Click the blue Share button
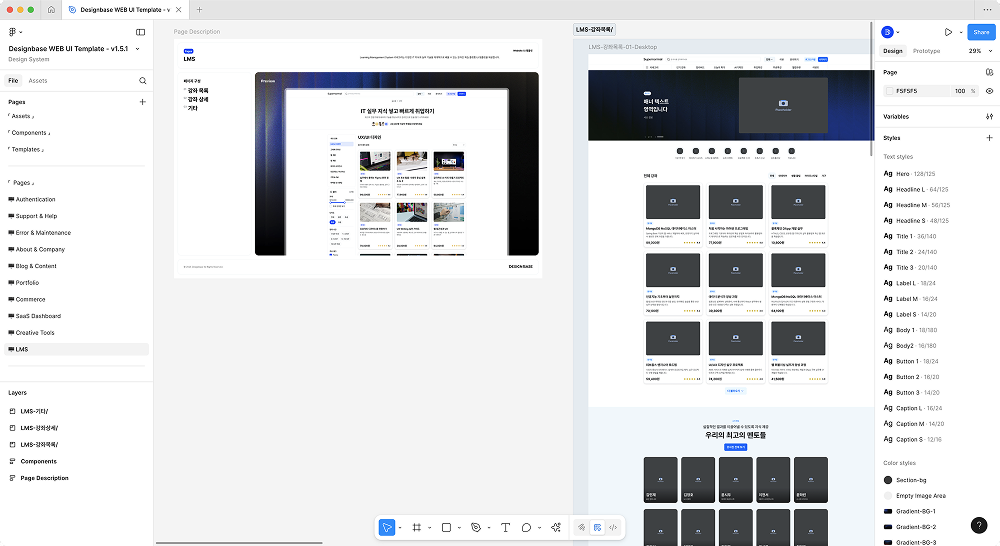 979,32
